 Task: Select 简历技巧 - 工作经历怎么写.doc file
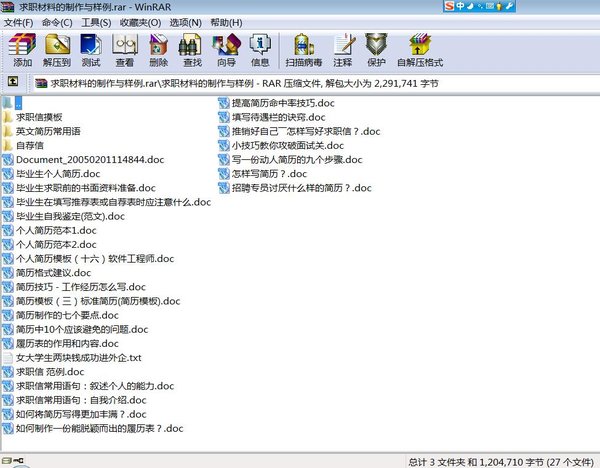point(74,287)
